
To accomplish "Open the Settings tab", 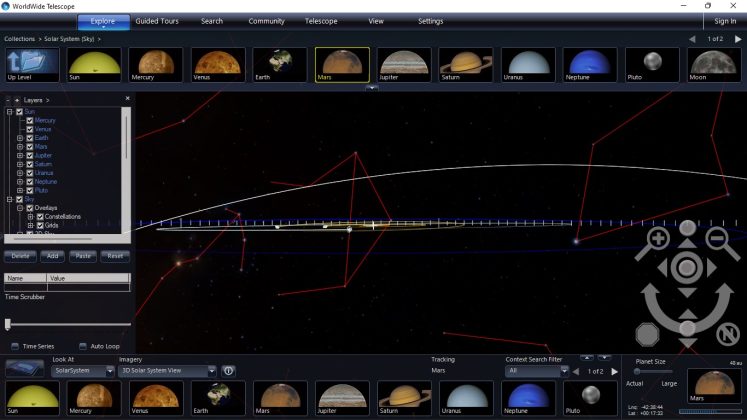I will coord(430,21).
